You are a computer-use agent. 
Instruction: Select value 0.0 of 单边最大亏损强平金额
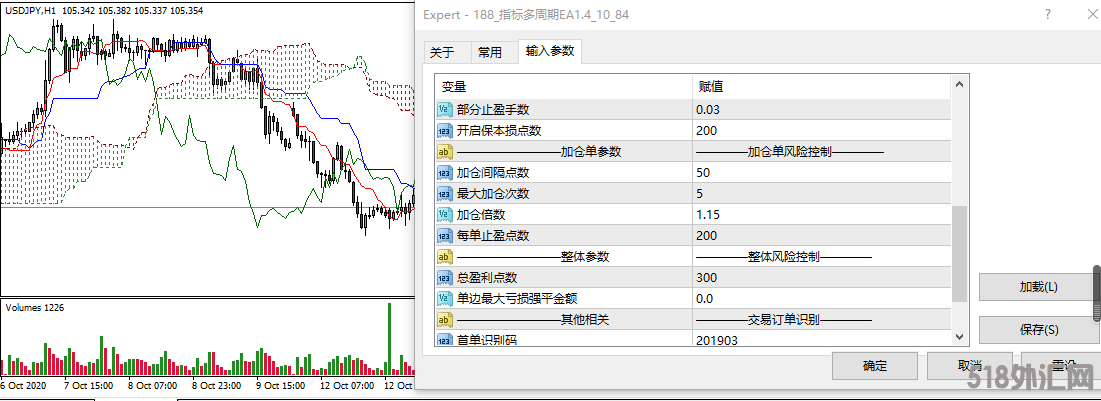pos(704,299)
